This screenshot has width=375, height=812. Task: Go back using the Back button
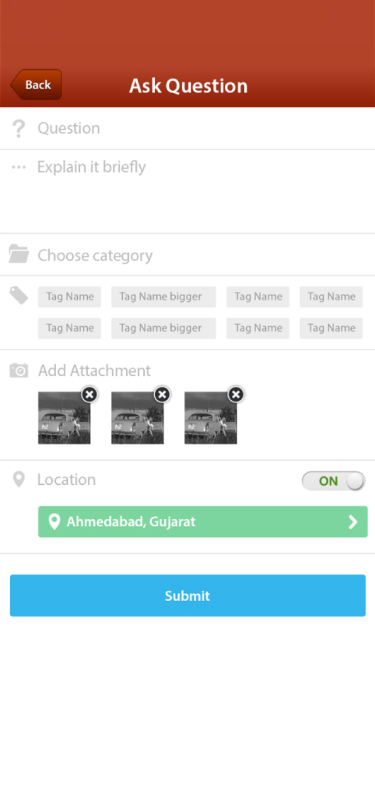pyautogui.click(x=36, y=84)
